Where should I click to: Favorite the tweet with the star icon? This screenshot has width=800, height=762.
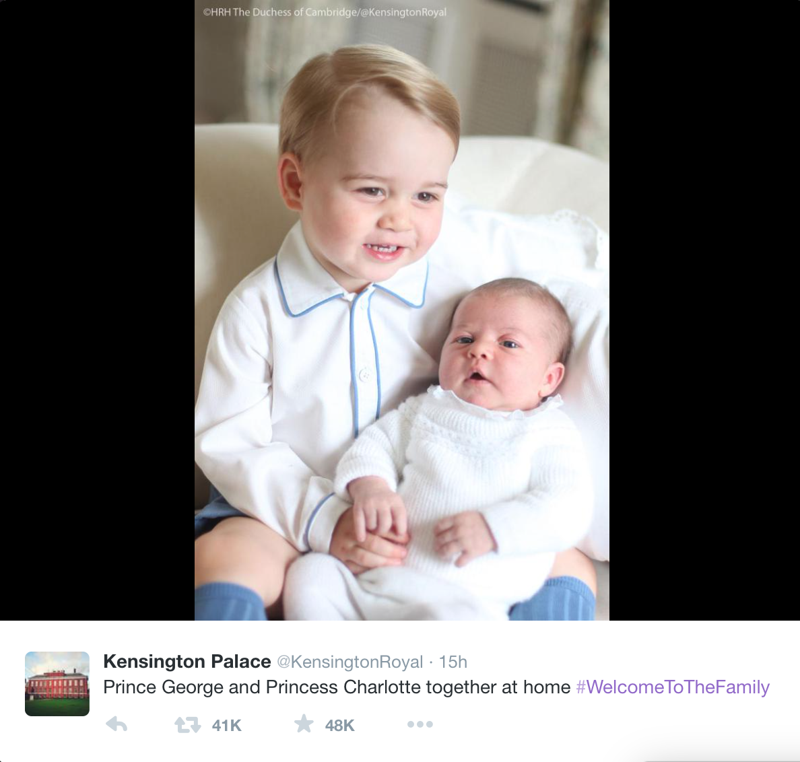pos(304,724)
